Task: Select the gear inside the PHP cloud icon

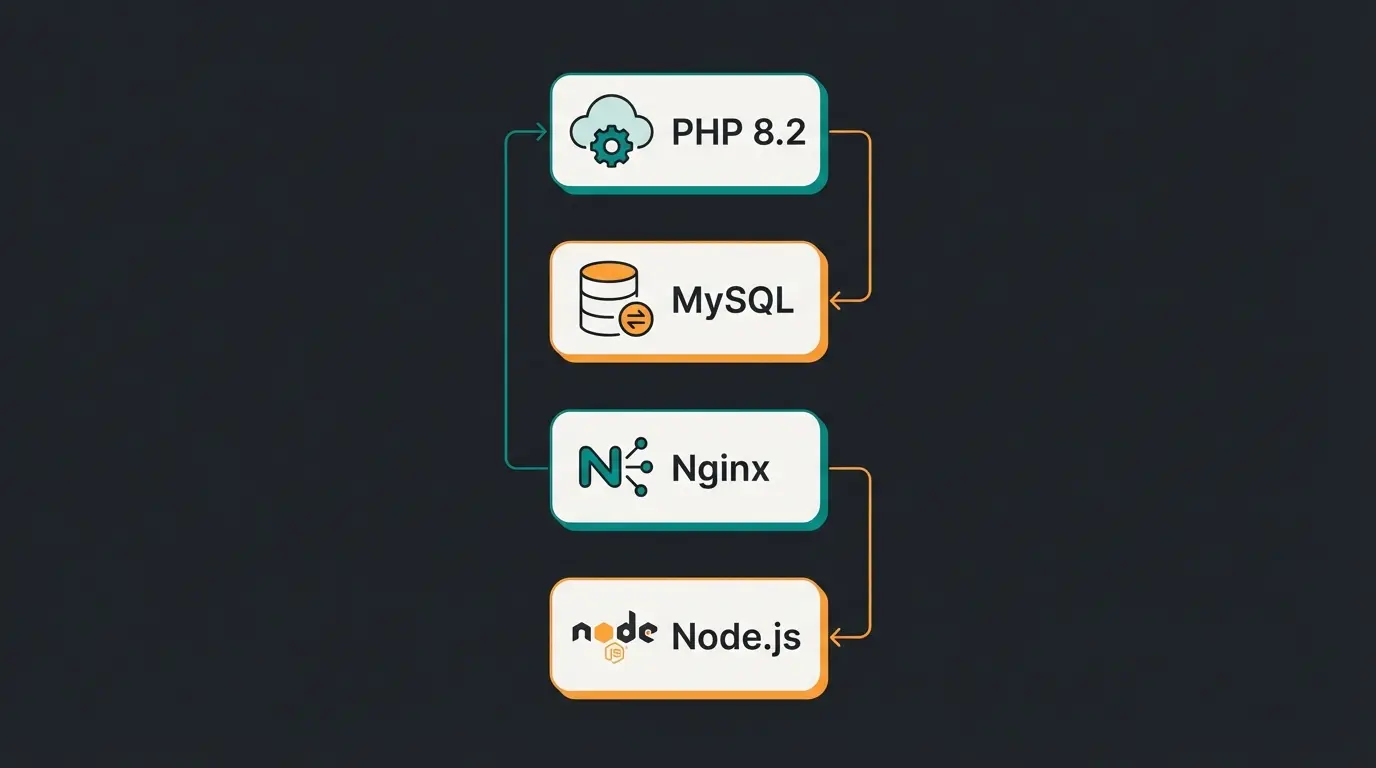Action: click(x=609, y=144)
